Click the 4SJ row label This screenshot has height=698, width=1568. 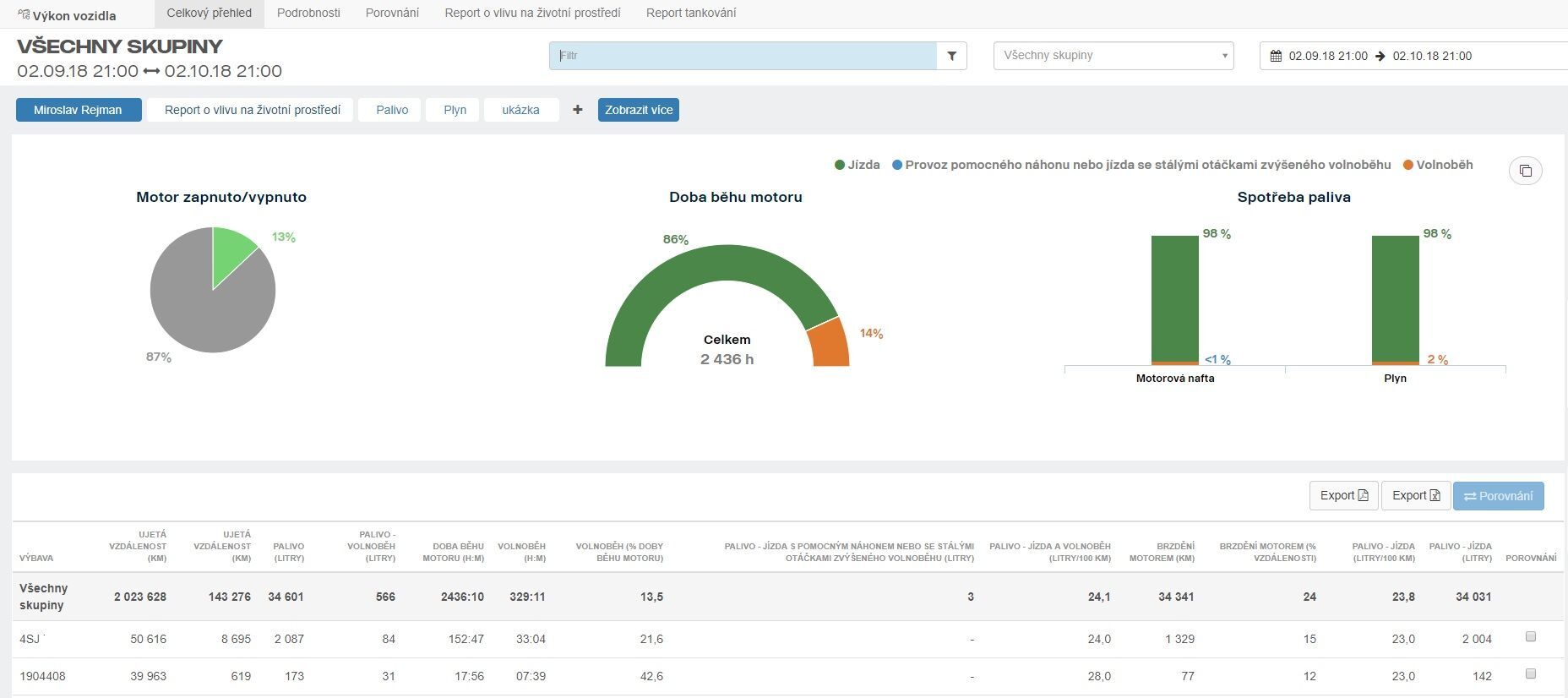(30, 639)
